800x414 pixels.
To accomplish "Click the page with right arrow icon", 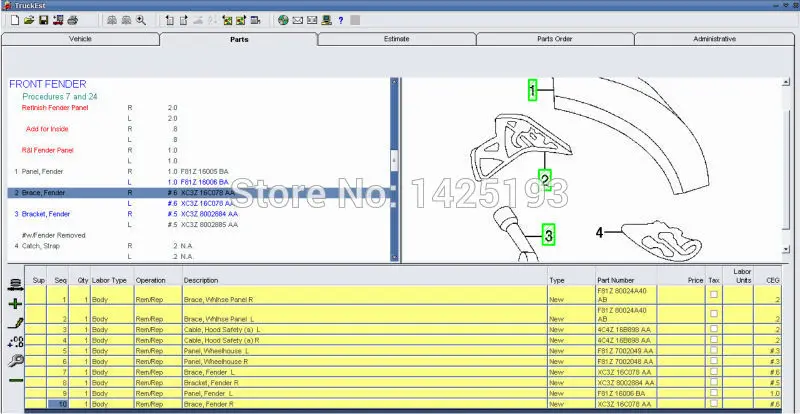I will [x=184, y=20].
